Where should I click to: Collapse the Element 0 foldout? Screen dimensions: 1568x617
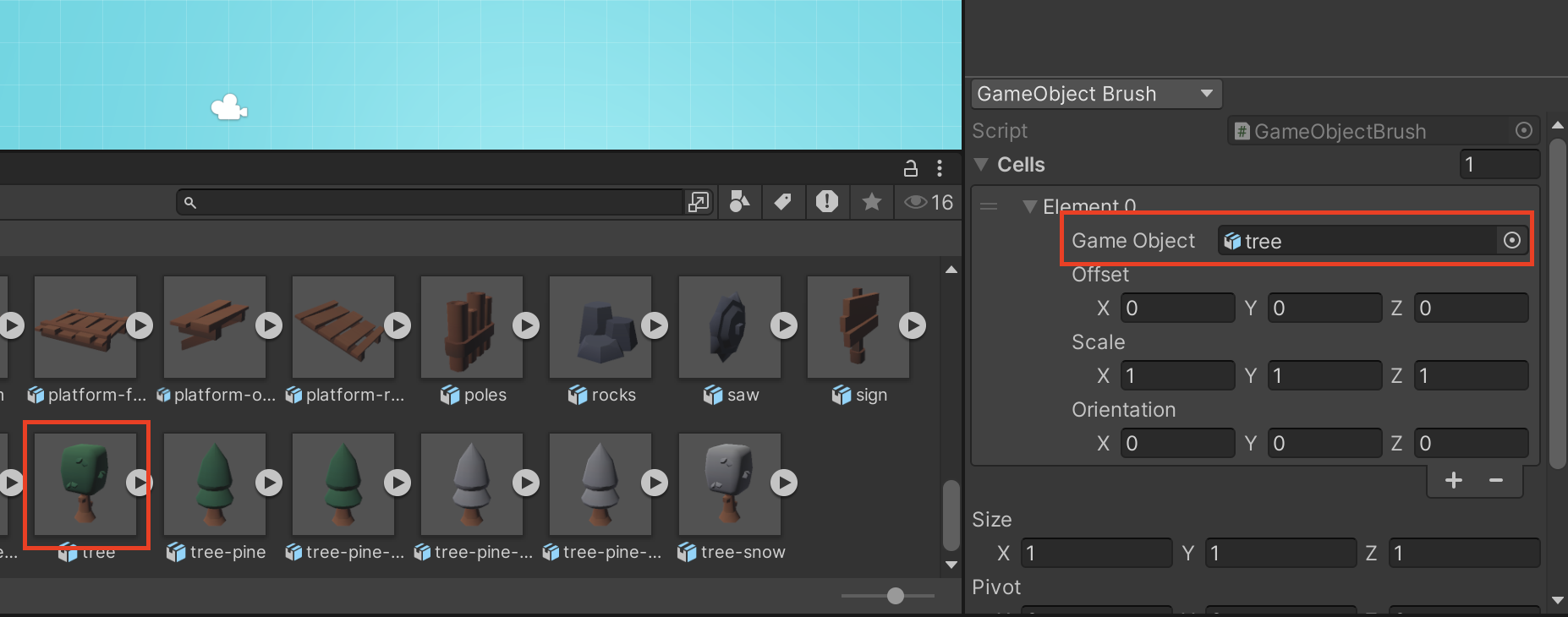tap(1029, 206)
